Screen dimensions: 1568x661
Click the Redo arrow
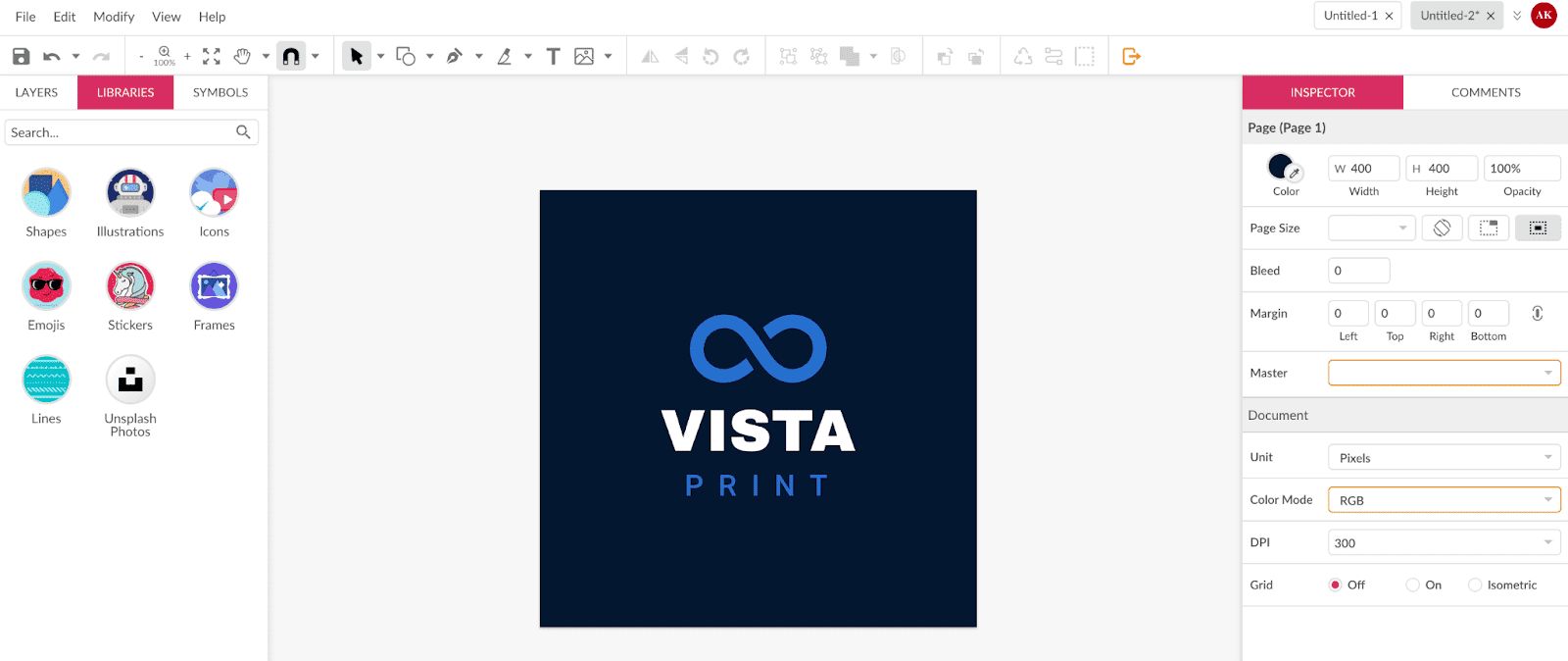[x=101, y=57]
